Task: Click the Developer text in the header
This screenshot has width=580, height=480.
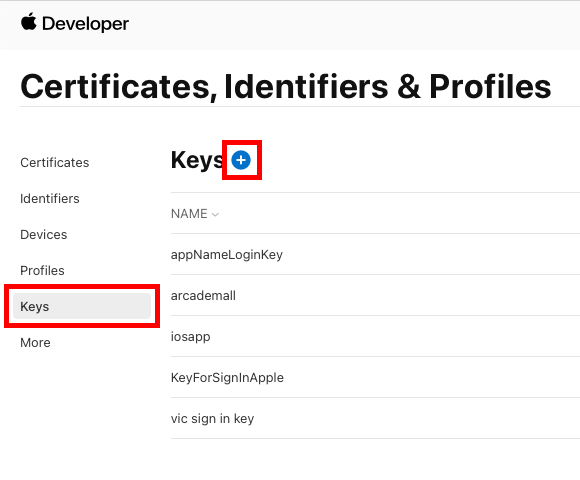Action: (x=85, y=24)
